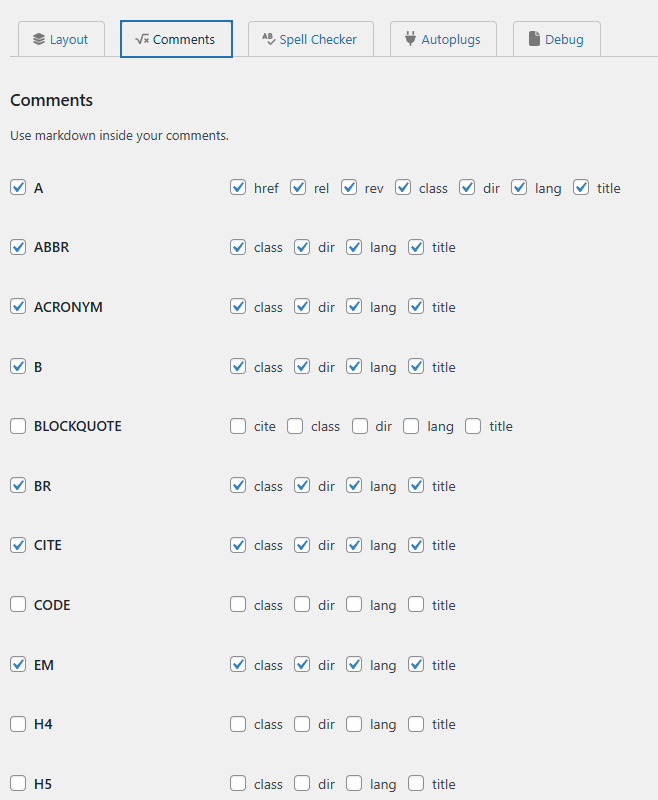Open the Spell Checker tab
This screenshot has height=800, width=658.
point(311,39)
